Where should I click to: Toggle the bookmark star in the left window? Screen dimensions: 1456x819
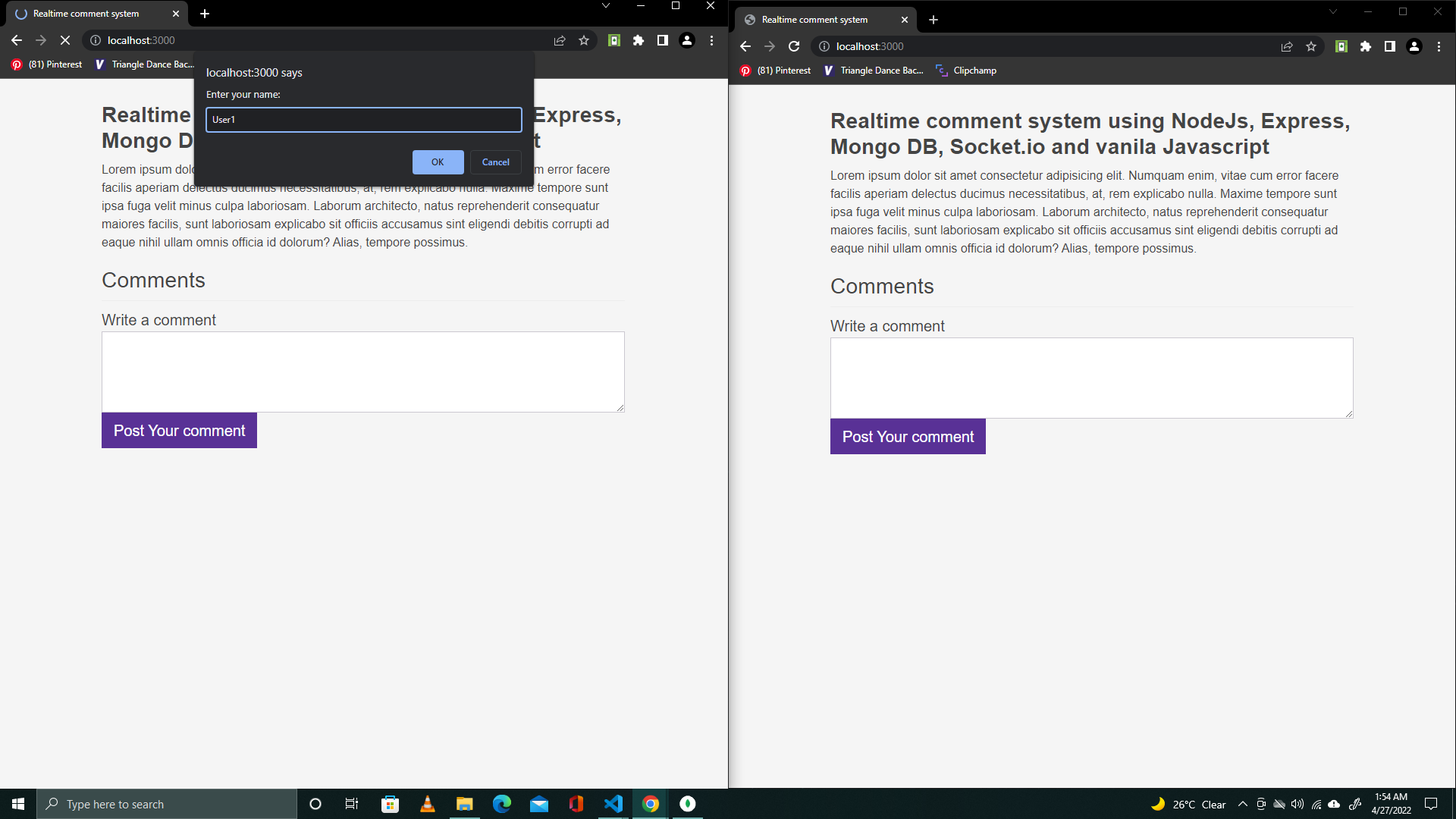(584, 40)
